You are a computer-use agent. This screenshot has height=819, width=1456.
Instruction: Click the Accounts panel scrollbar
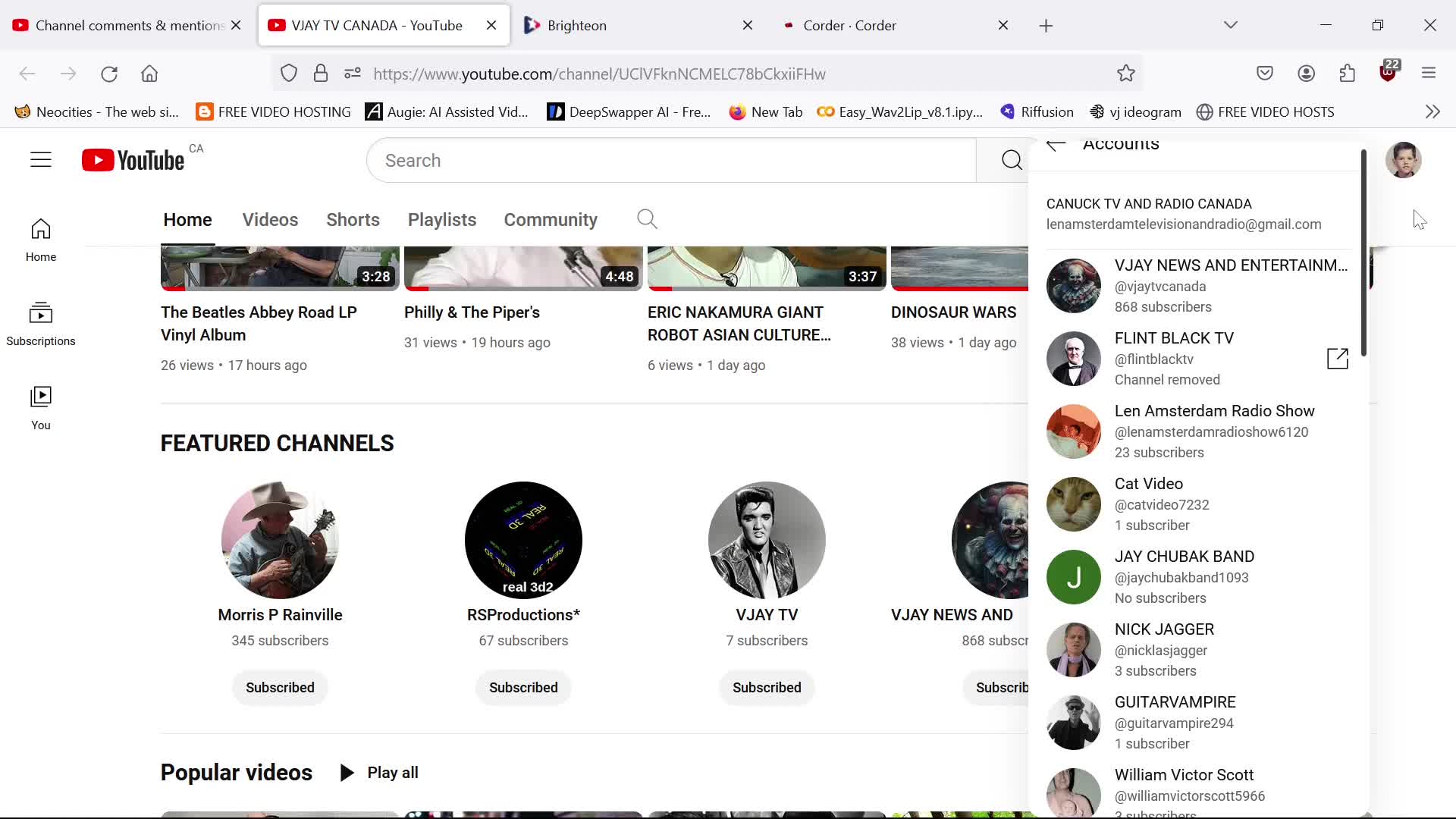1363,253
